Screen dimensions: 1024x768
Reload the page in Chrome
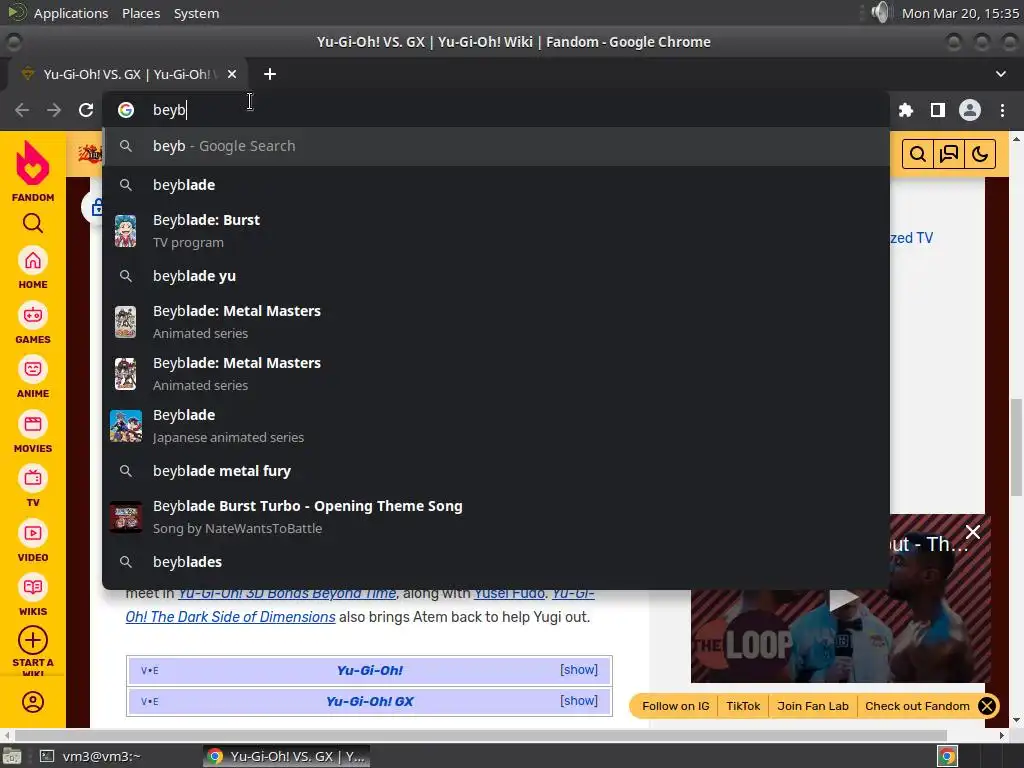coord(86,110)
